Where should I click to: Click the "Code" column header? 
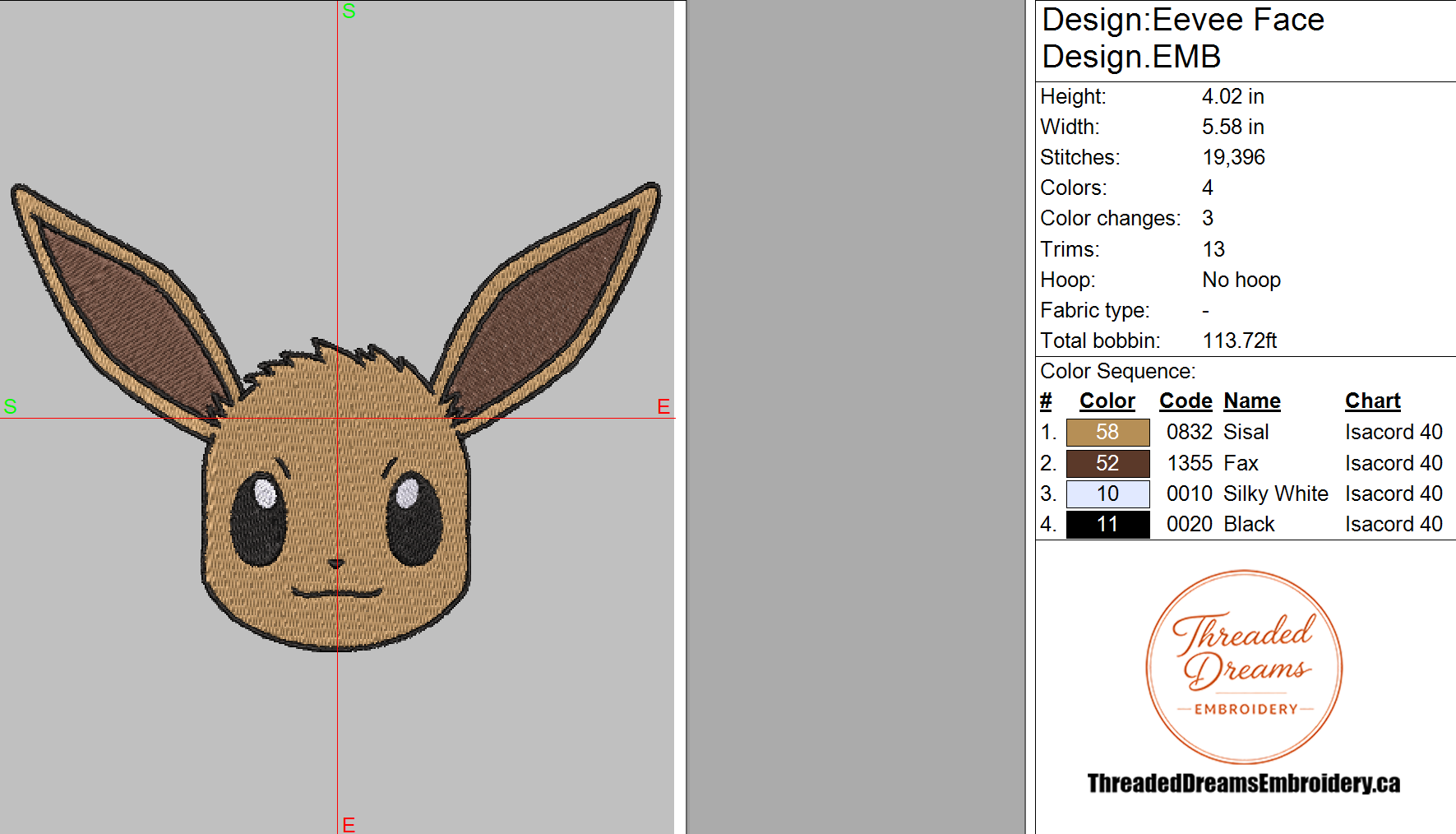click(x=1186, y=401)
